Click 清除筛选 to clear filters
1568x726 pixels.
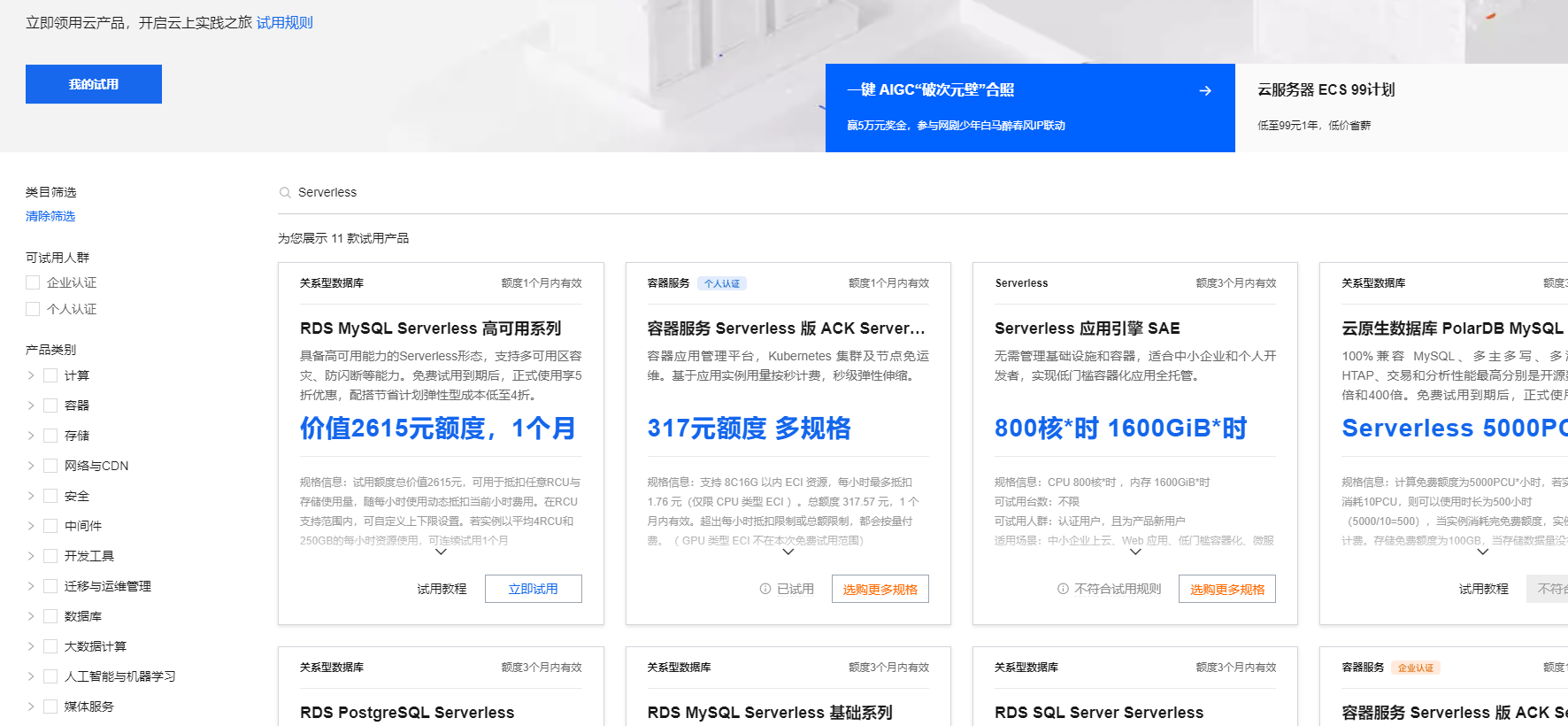[x=50, y=216]
